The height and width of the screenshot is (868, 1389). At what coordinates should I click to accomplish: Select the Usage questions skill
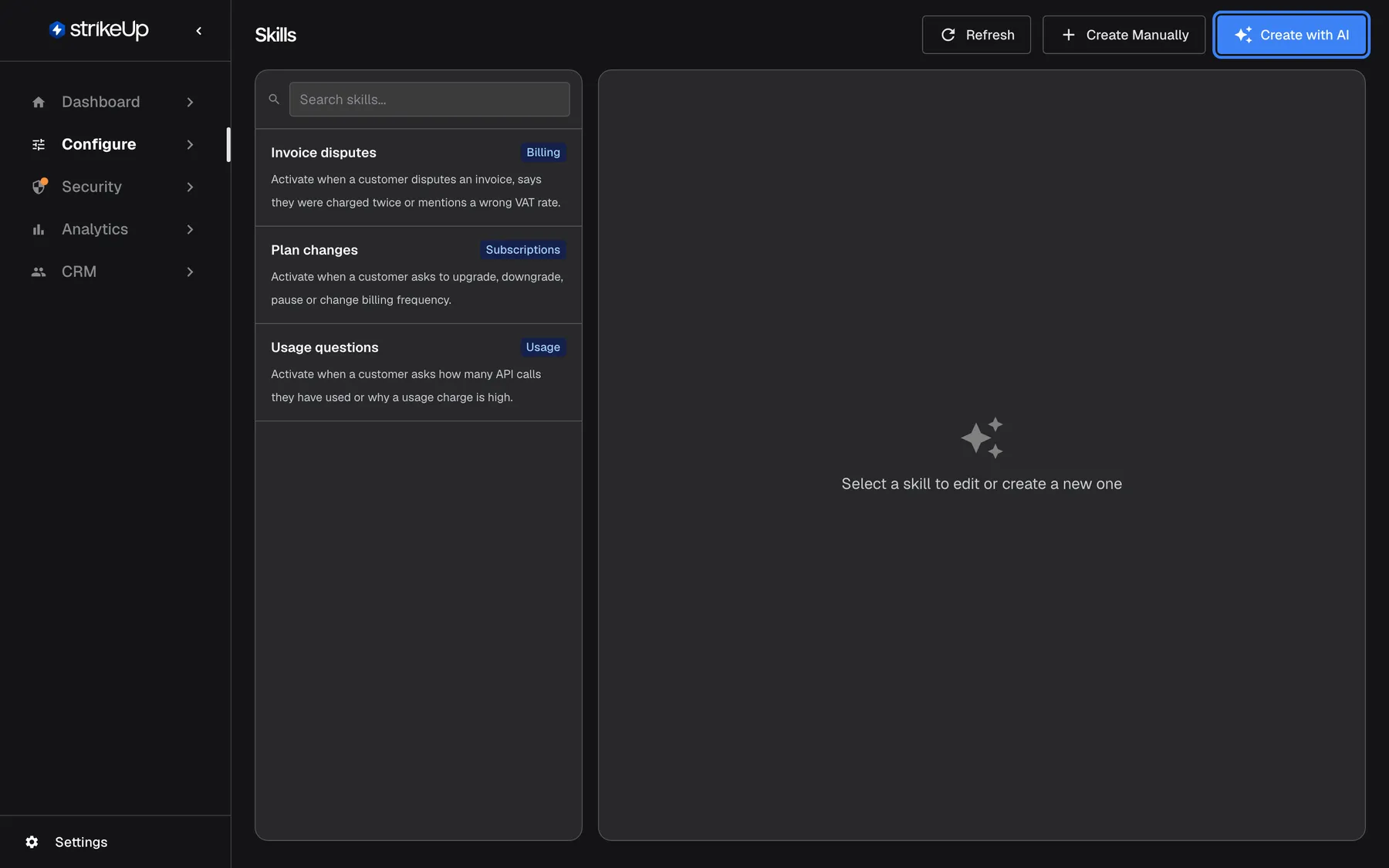click(x=418, y=372)
